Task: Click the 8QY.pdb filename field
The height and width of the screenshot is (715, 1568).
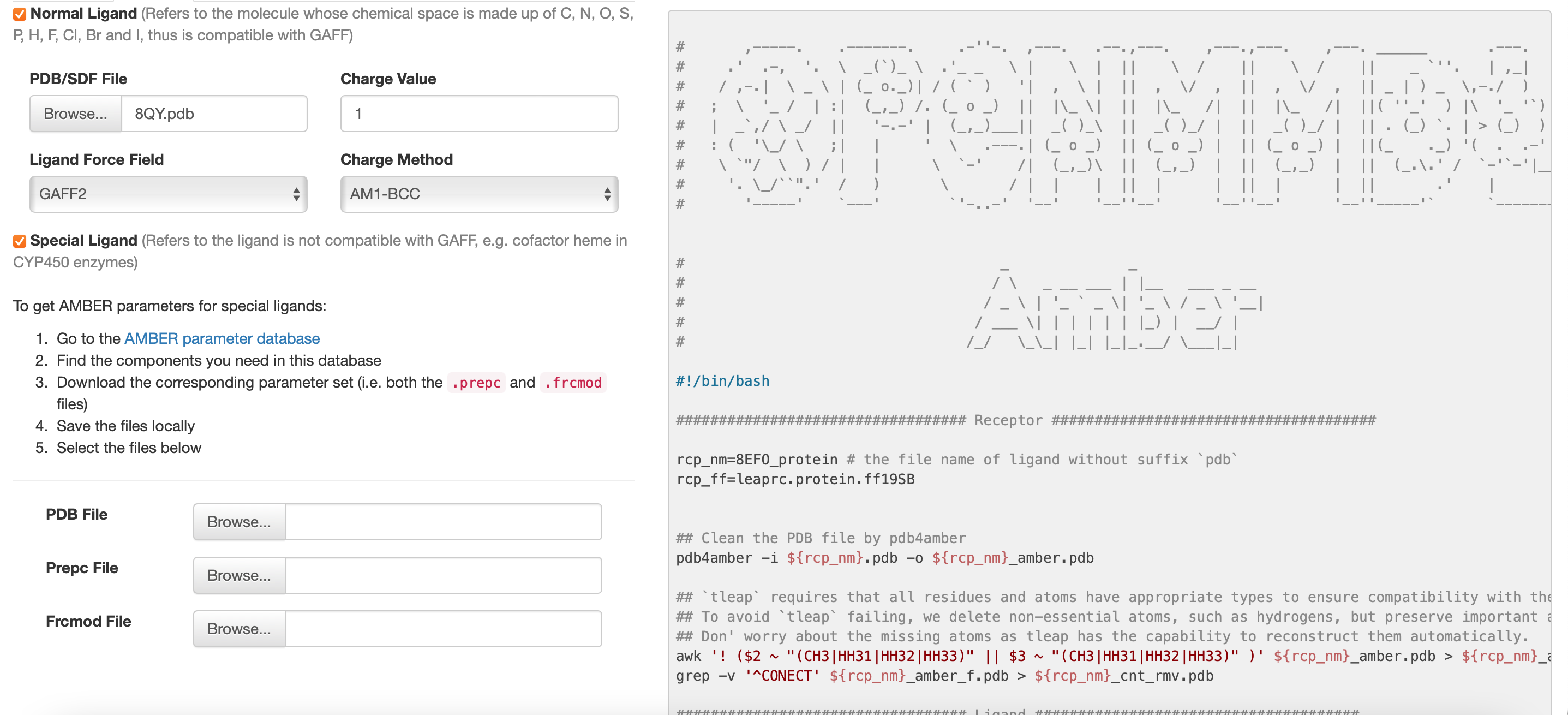Action: click(214, 114)
